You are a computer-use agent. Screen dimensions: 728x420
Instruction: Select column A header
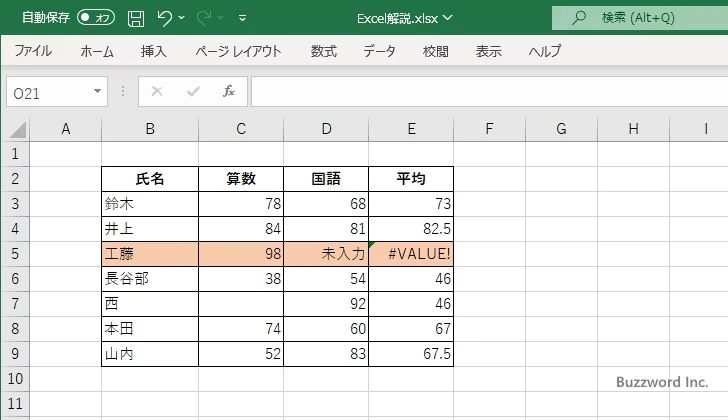65,129
